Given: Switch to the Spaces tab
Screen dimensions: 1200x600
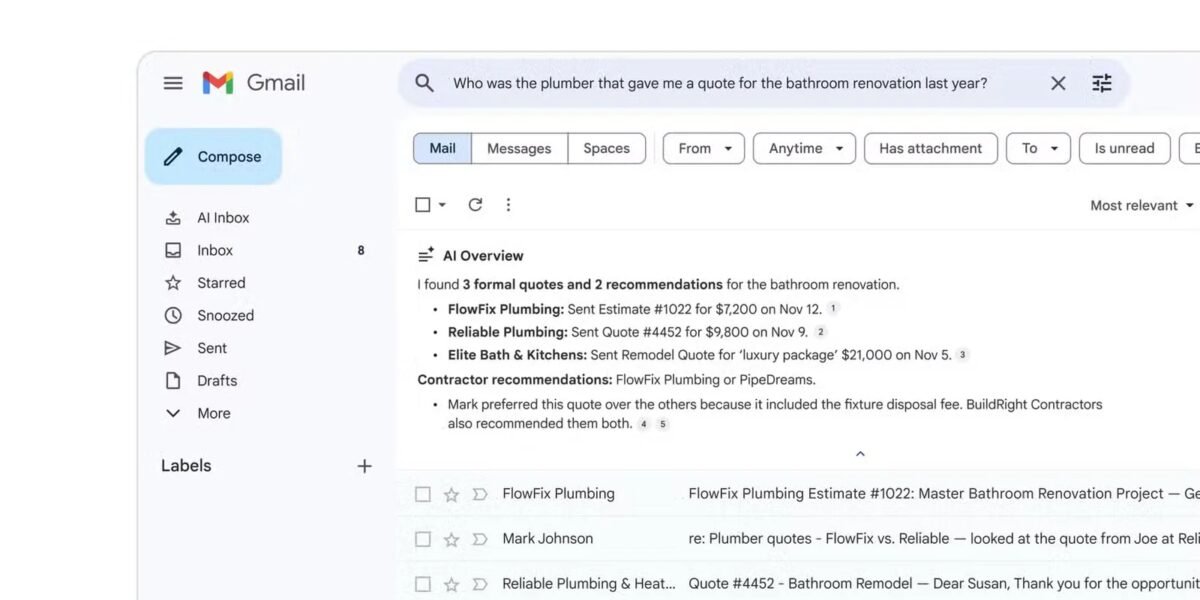Looking at the screenshot, I should (x=606, y=148).
